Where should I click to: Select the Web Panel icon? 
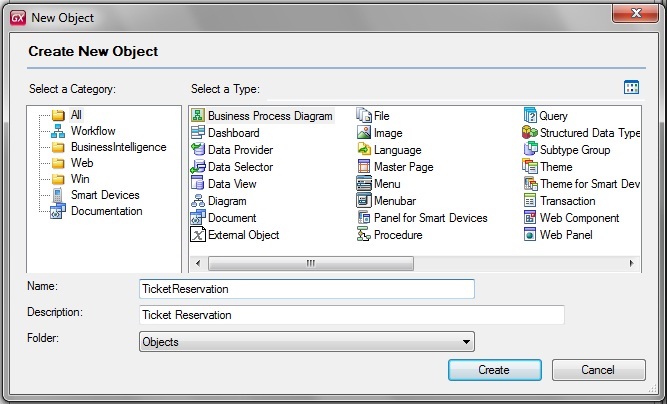(531, 235)
